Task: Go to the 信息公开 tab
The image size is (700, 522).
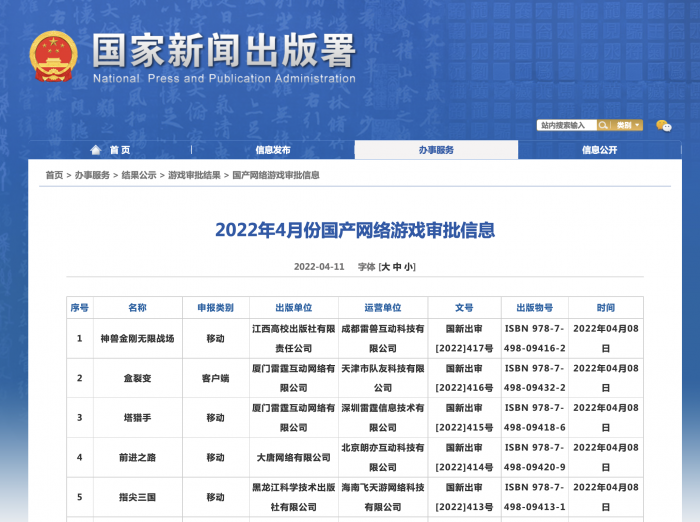Action: (599, 150)
